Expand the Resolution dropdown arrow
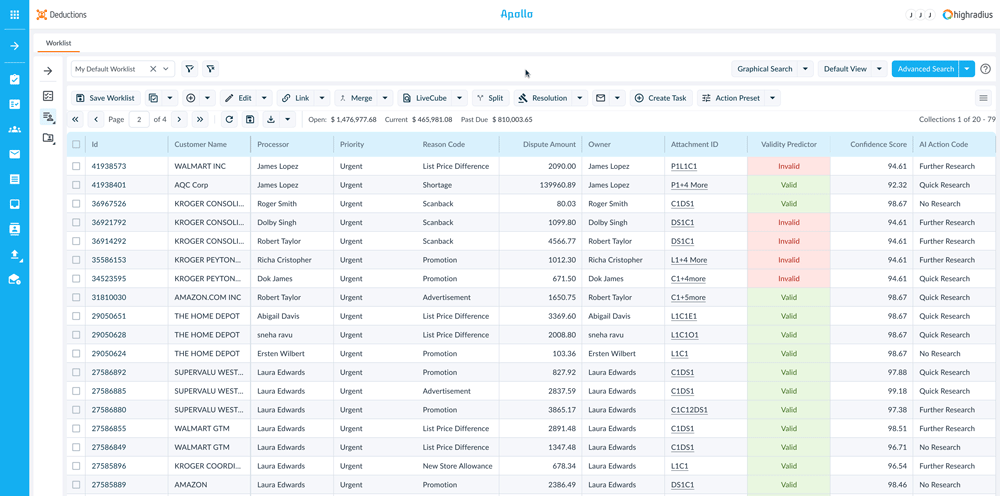1000x496 pixels. pyautogui.click(x=580, y=98)
